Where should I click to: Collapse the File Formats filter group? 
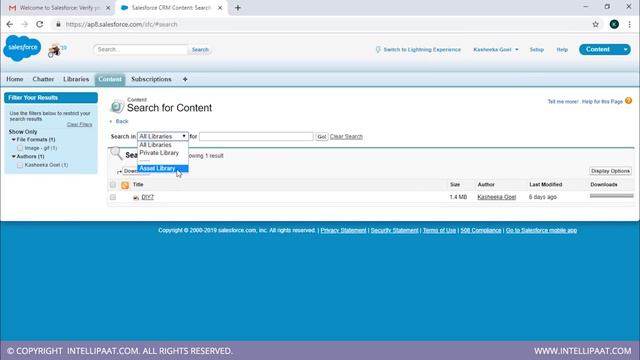pos(13,140)
